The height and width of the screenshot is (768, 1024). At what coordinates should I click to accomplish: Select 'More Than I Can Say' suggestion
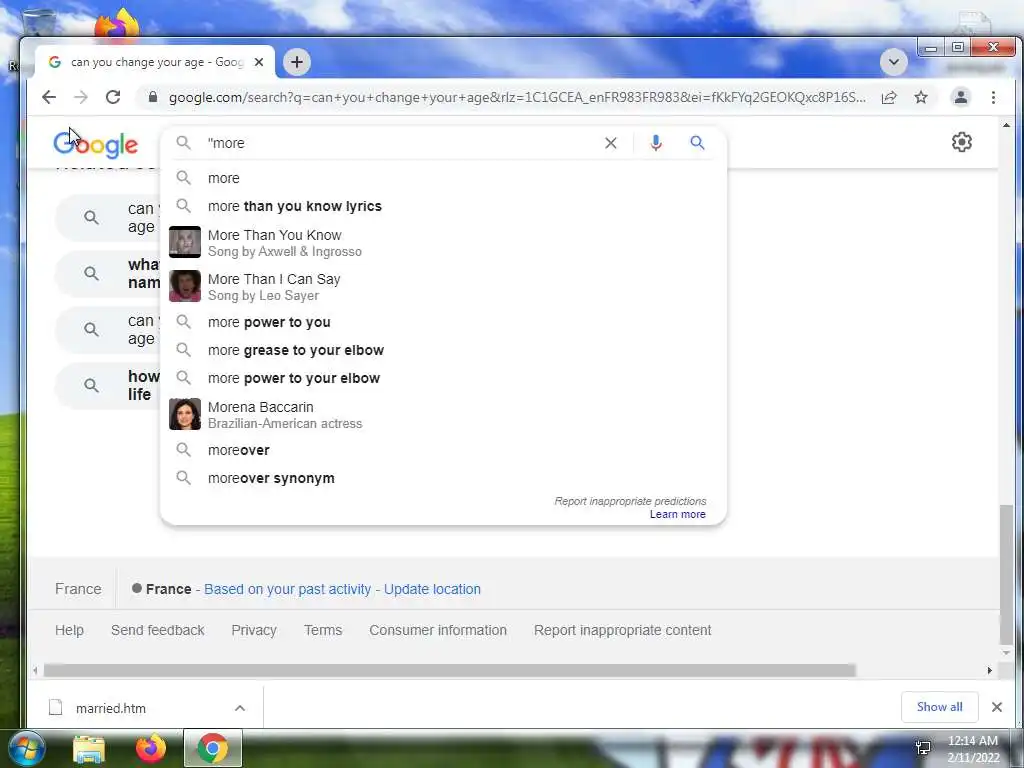(443, 286)
